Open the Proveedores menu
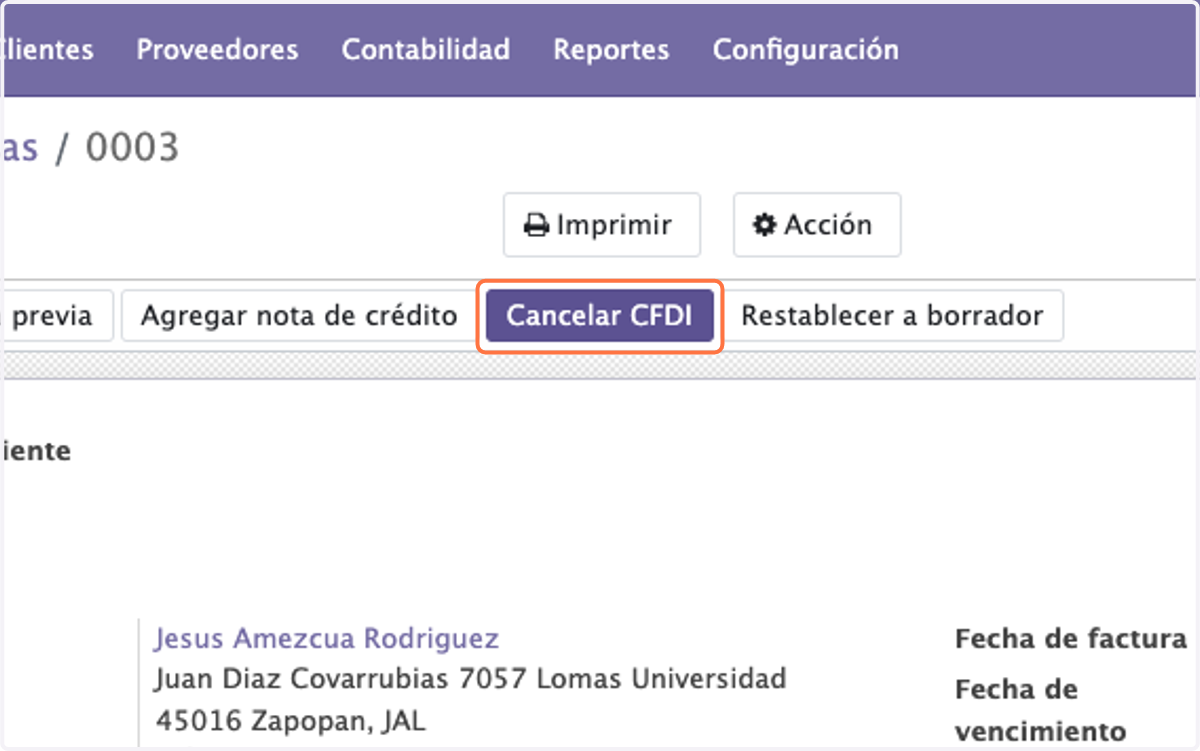 point(217,49)
